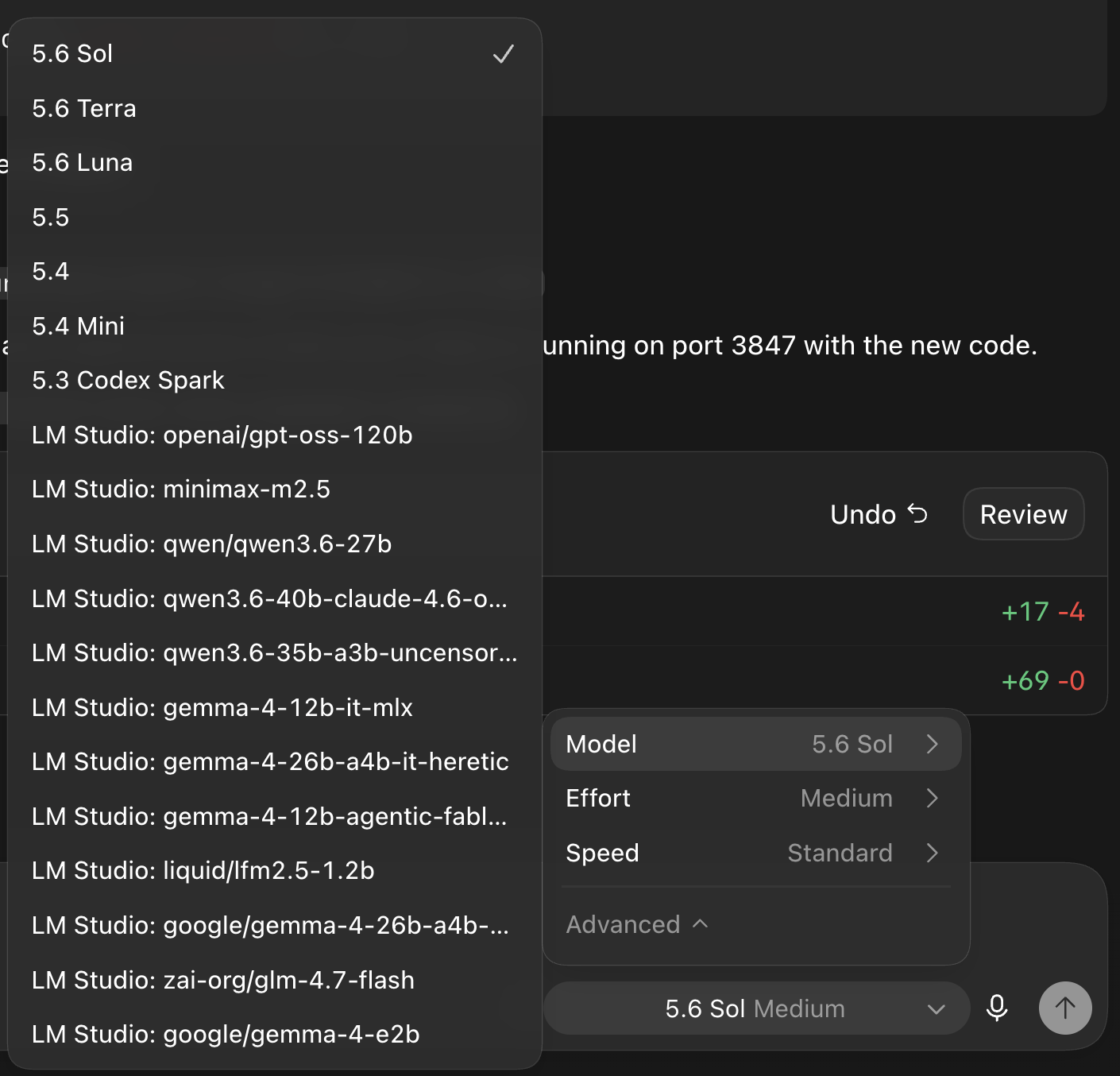Image resolution: width=1120 pixels, height=1076 pixels.
Task: Select LM Studio google/gemma-4-e2b
Action: click(x=274, y=1034)
